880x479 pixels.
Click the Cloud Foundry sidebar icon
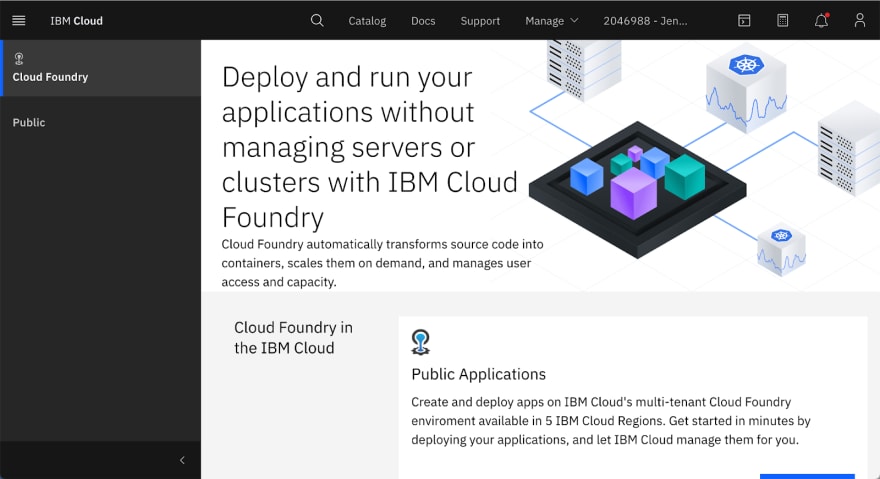coord(19,58)
